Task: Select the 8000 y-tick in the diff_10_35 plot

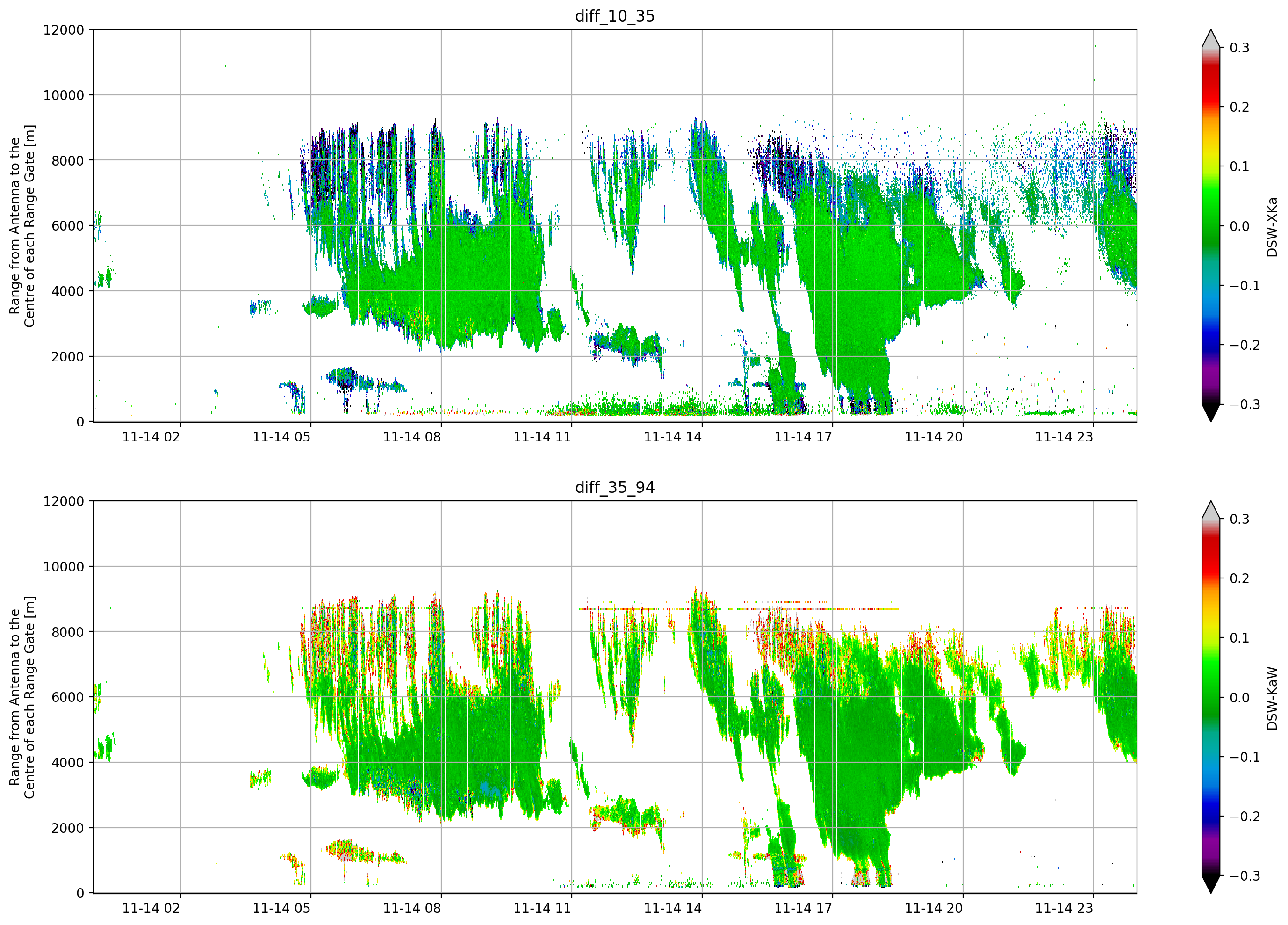Action: pos(68,161)
